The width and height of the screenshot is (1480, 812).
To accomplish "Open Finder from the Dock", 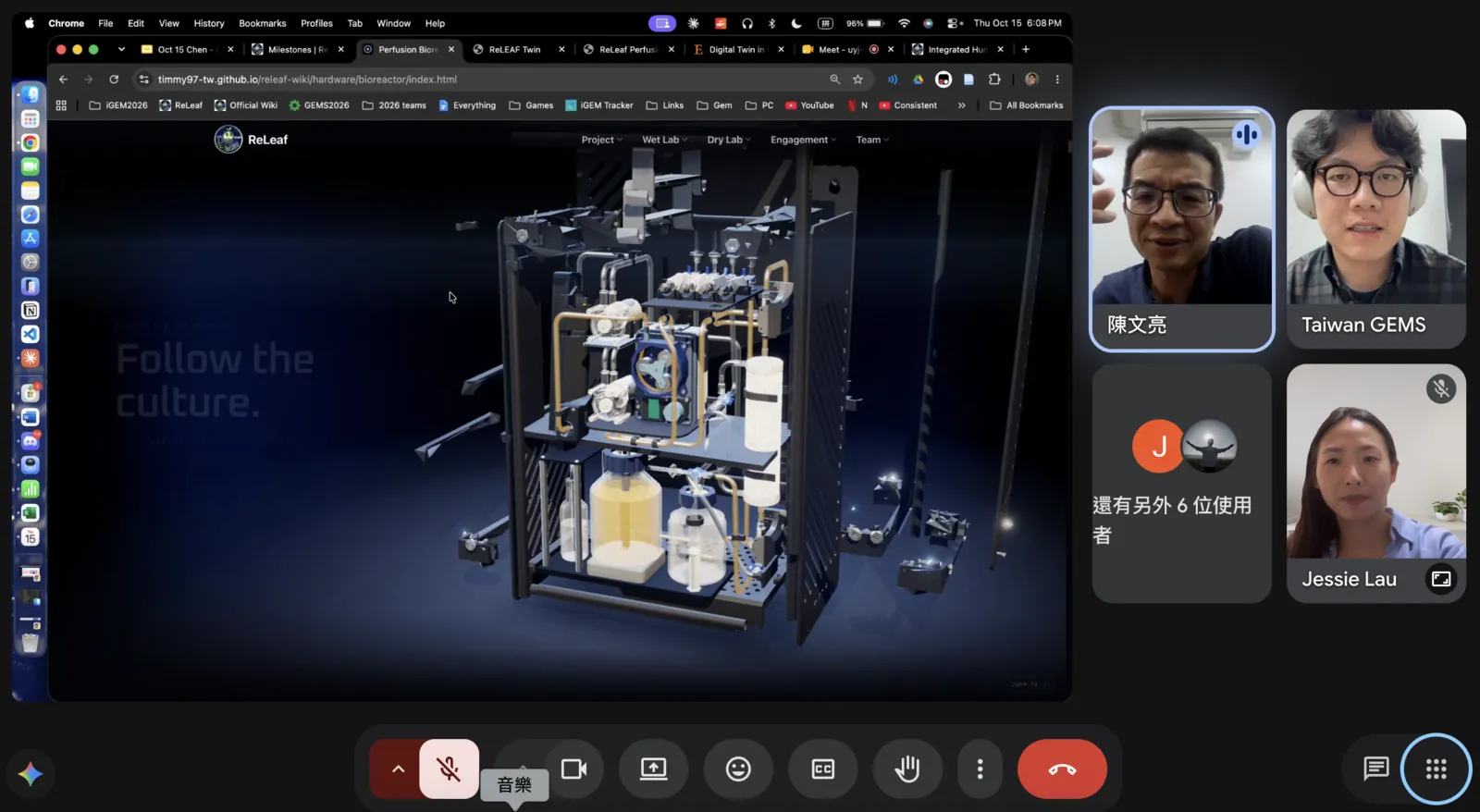I will coord(31,94).
